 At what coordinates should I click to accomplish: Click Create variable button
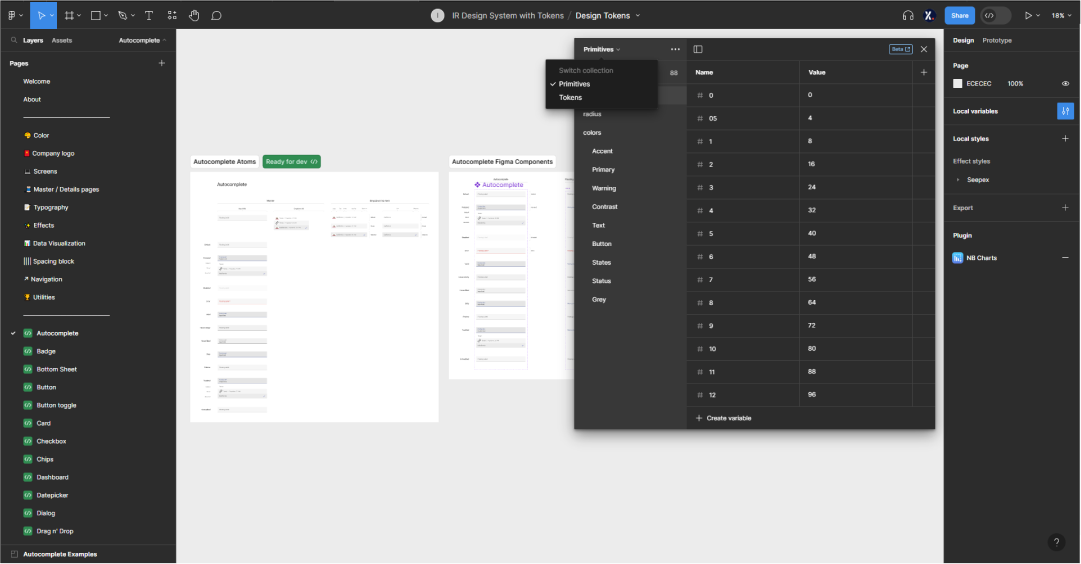[x=723, y=418]
